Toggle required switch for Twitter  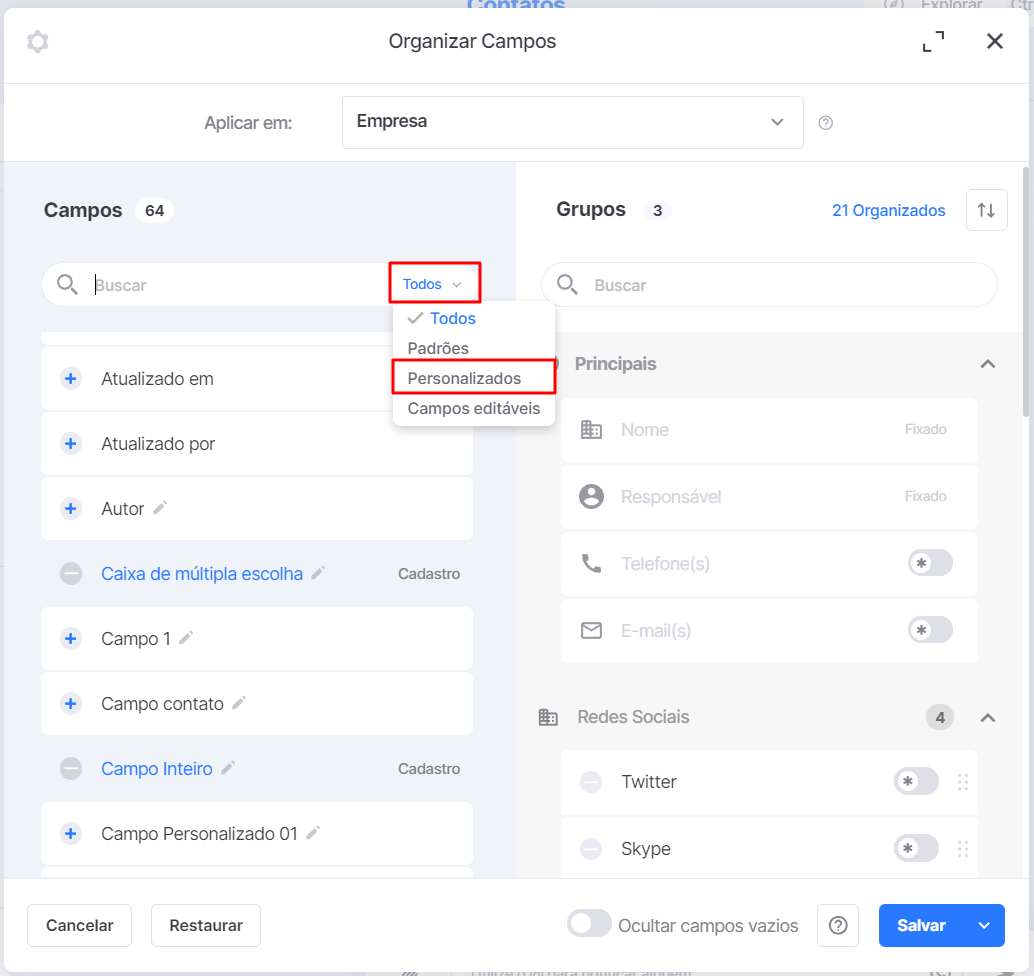pyautogui.click(x=916, y=781)
